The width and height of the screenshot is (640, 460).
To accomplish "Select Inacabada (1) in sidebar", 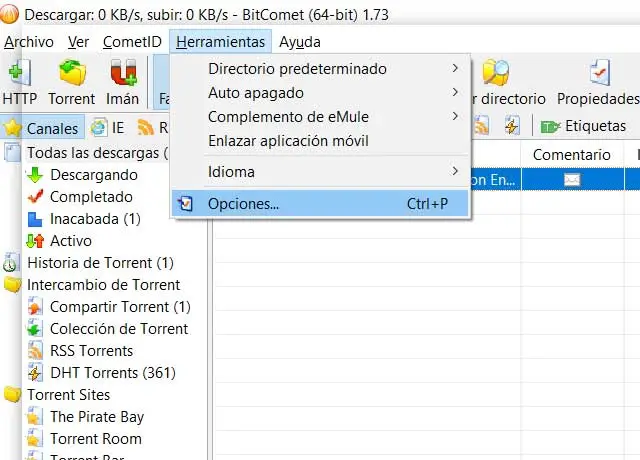I will 96,219.
